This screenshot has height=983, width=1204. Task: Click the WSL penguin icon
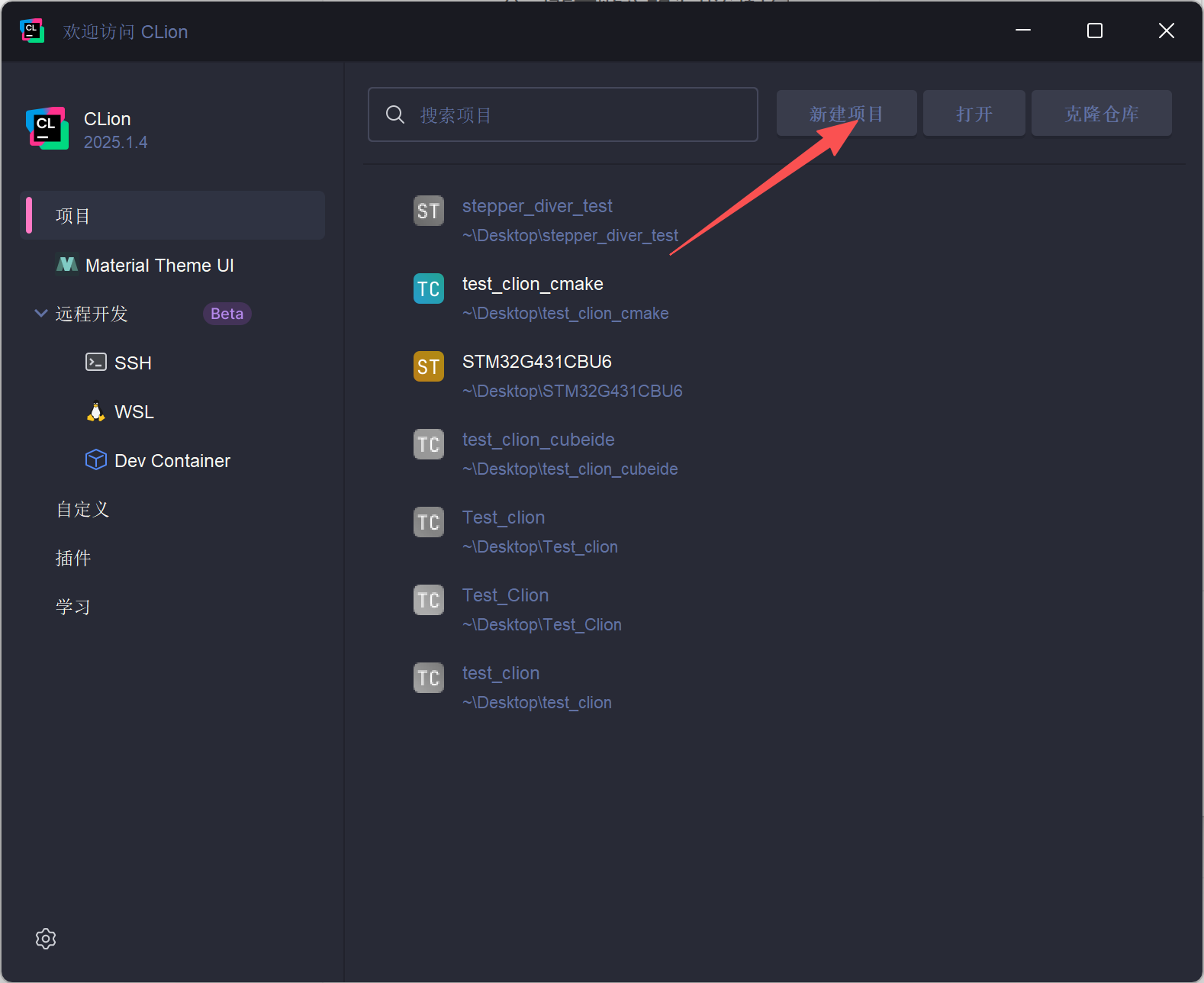coord(96,411)
